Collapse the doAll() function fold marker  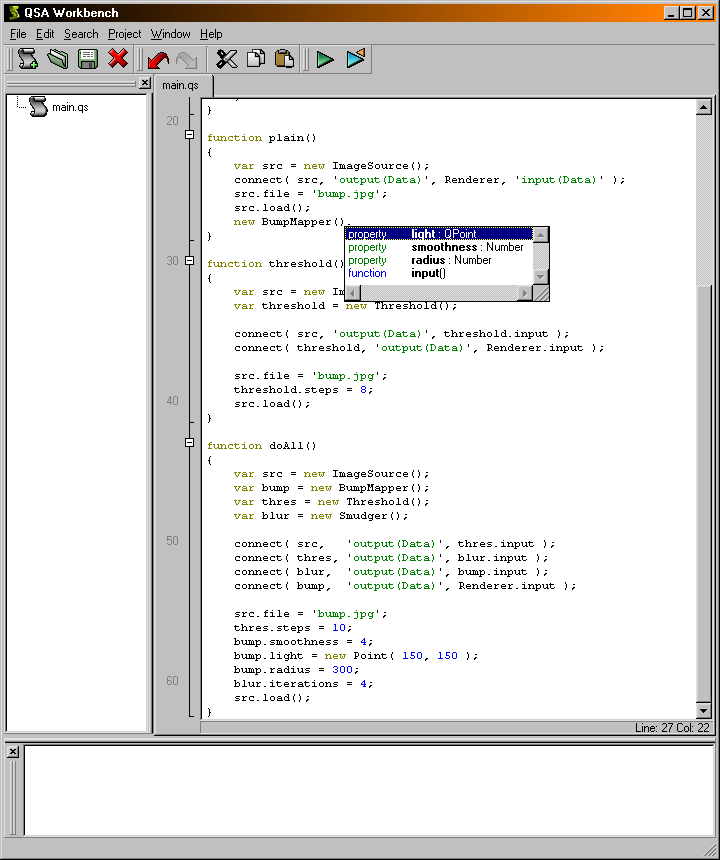coord(189,443)
